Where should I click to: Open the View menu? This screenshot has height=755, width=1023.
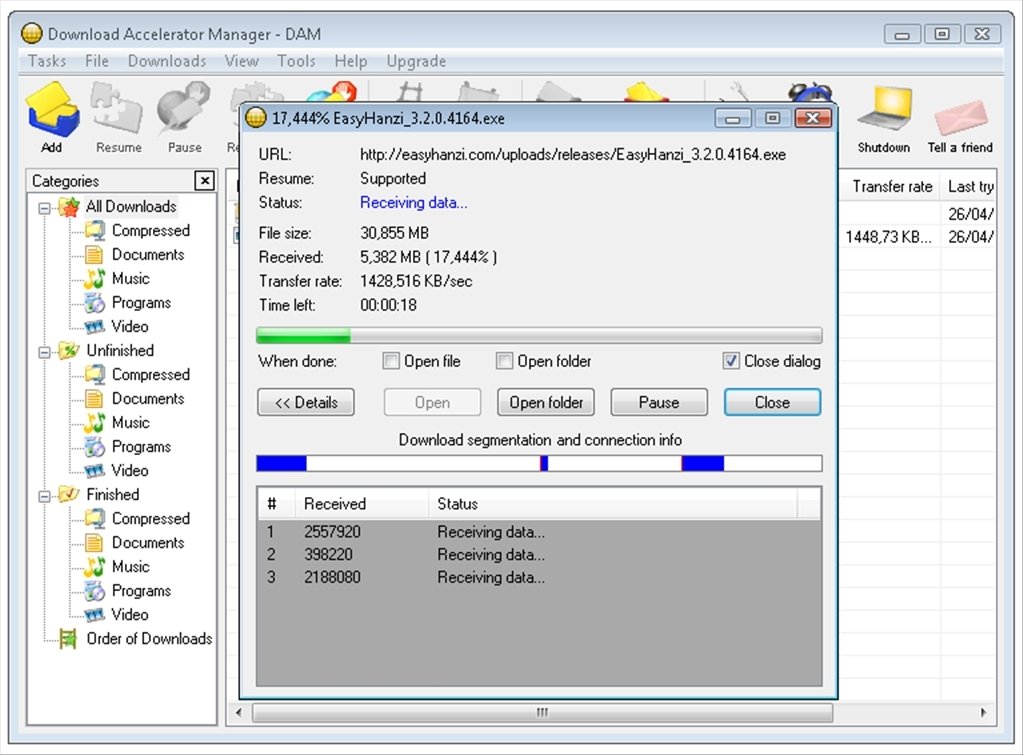coord(241,61)
